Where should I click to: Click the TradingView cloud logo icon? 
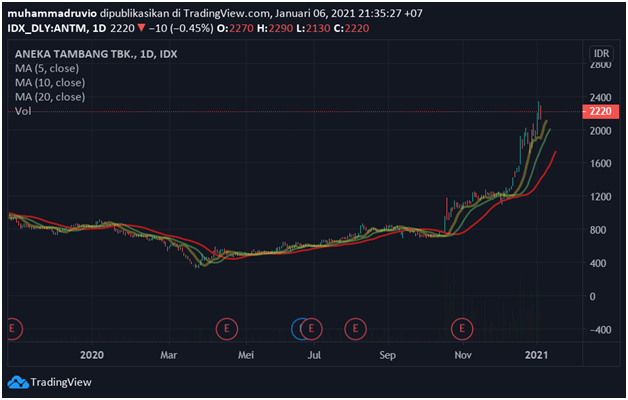point(17,382)
